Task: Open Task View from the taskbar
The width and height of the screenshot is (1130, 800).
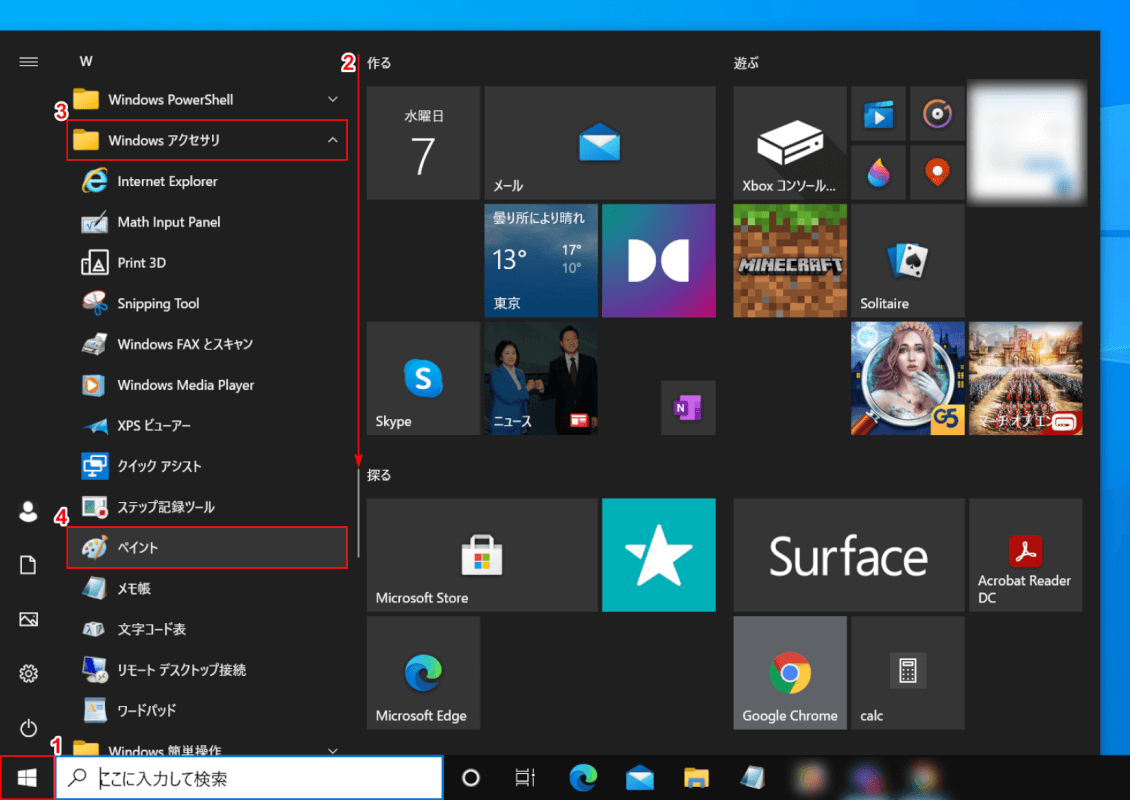Action: 524,777
